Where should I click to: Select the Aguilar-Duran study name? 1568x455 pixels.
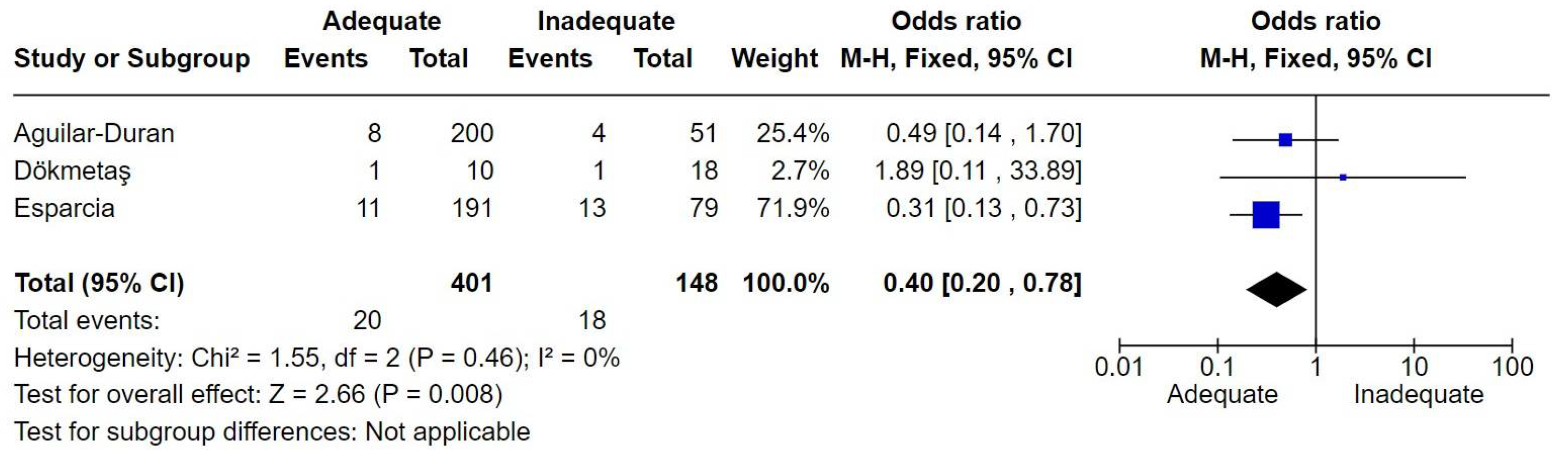(x=94, y=133)
